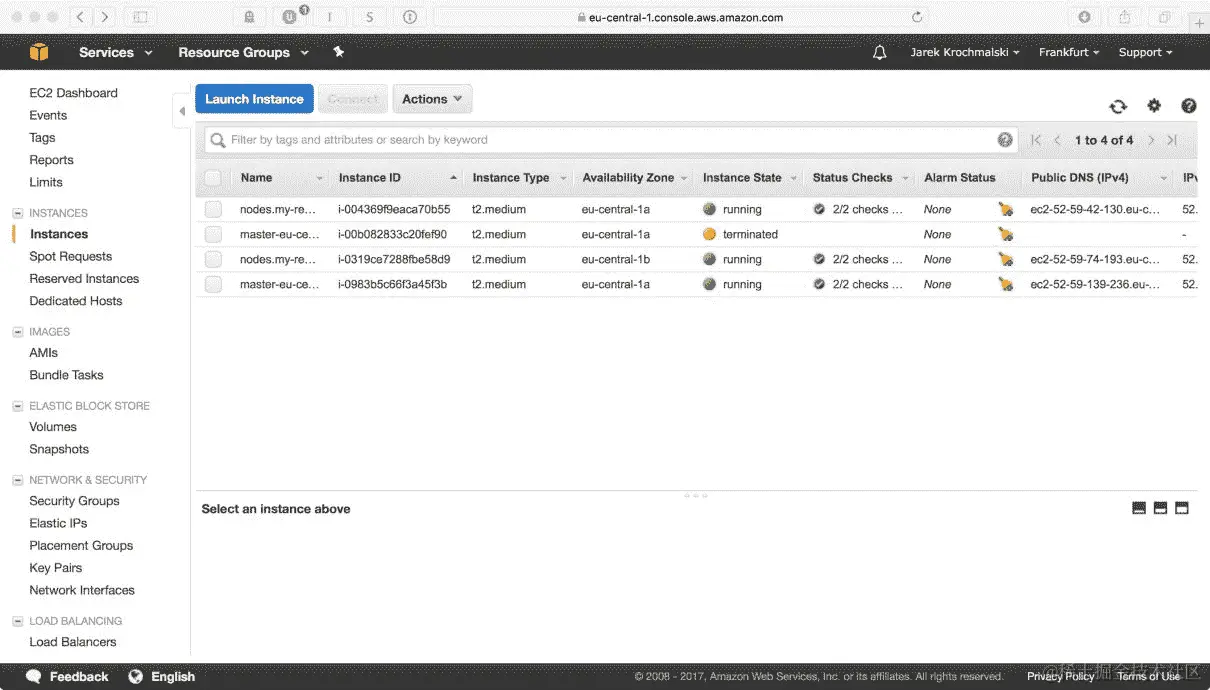The width and height of the screenshot is (1210, 690).
Task: Open EC2 Dashboard in sidebar
Action: point(73,93)
